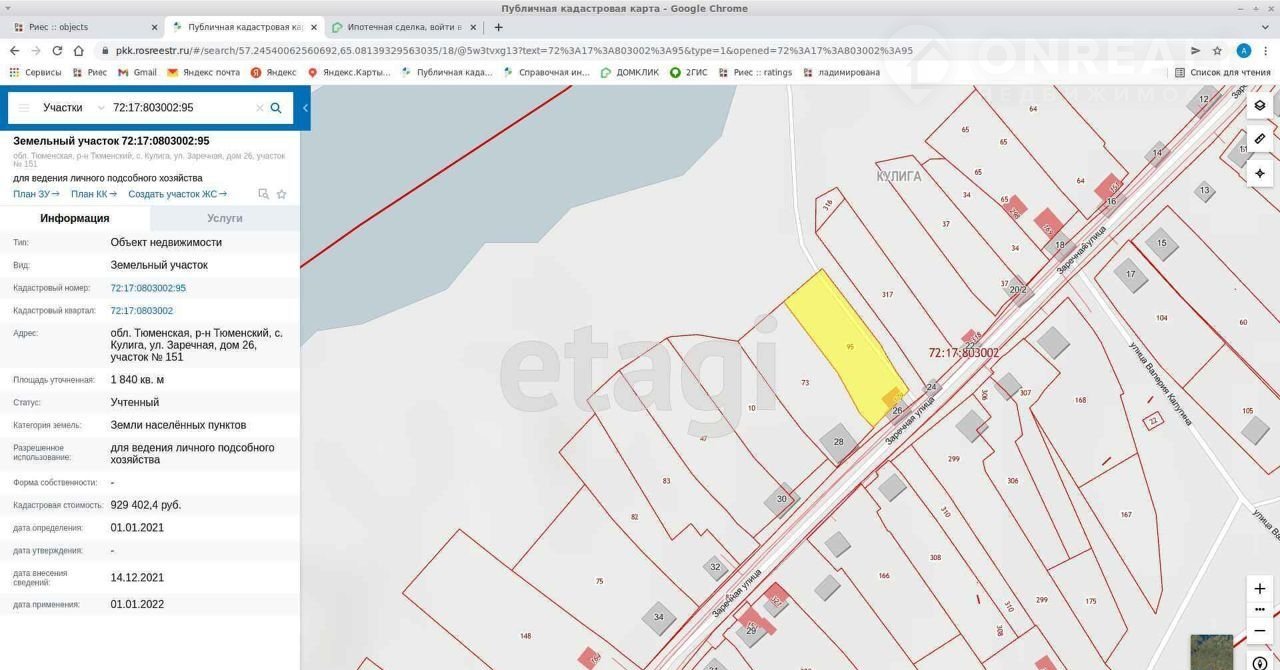Zoom in on the map

(x=1259, y=588)
